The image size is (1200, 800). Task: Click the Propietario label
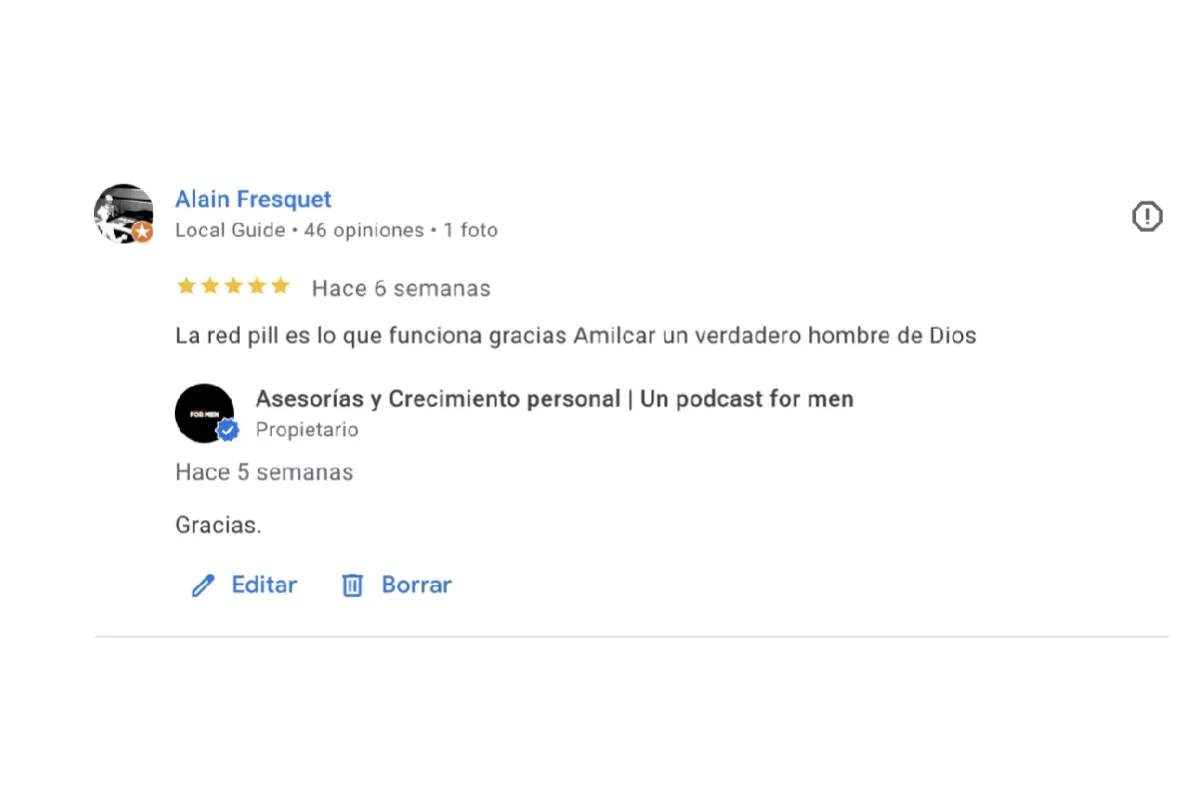pos(307,430)
